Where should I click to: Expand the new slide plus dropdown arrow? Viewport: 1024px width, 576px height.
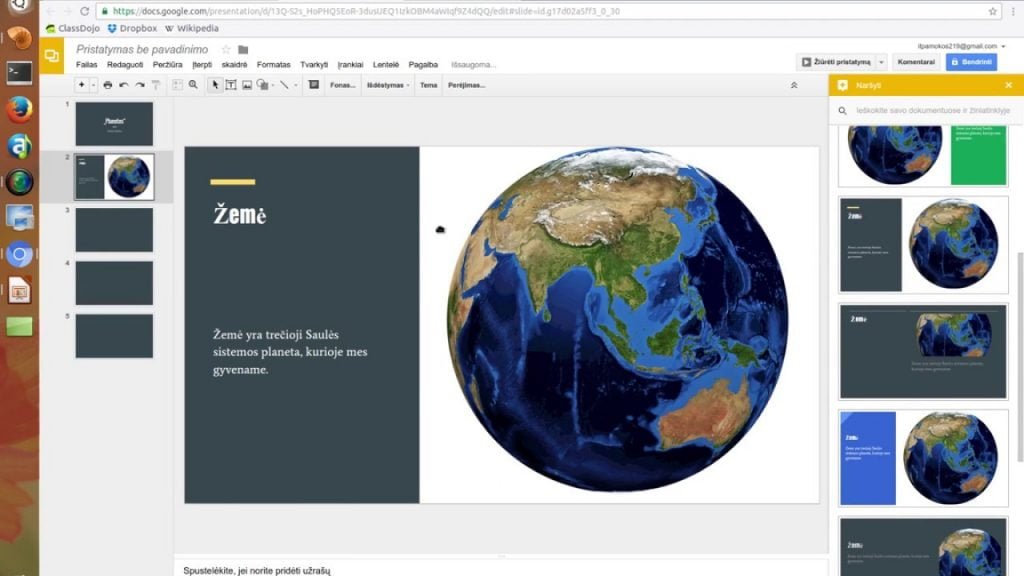pyautogui.click(x=93, y=85)
